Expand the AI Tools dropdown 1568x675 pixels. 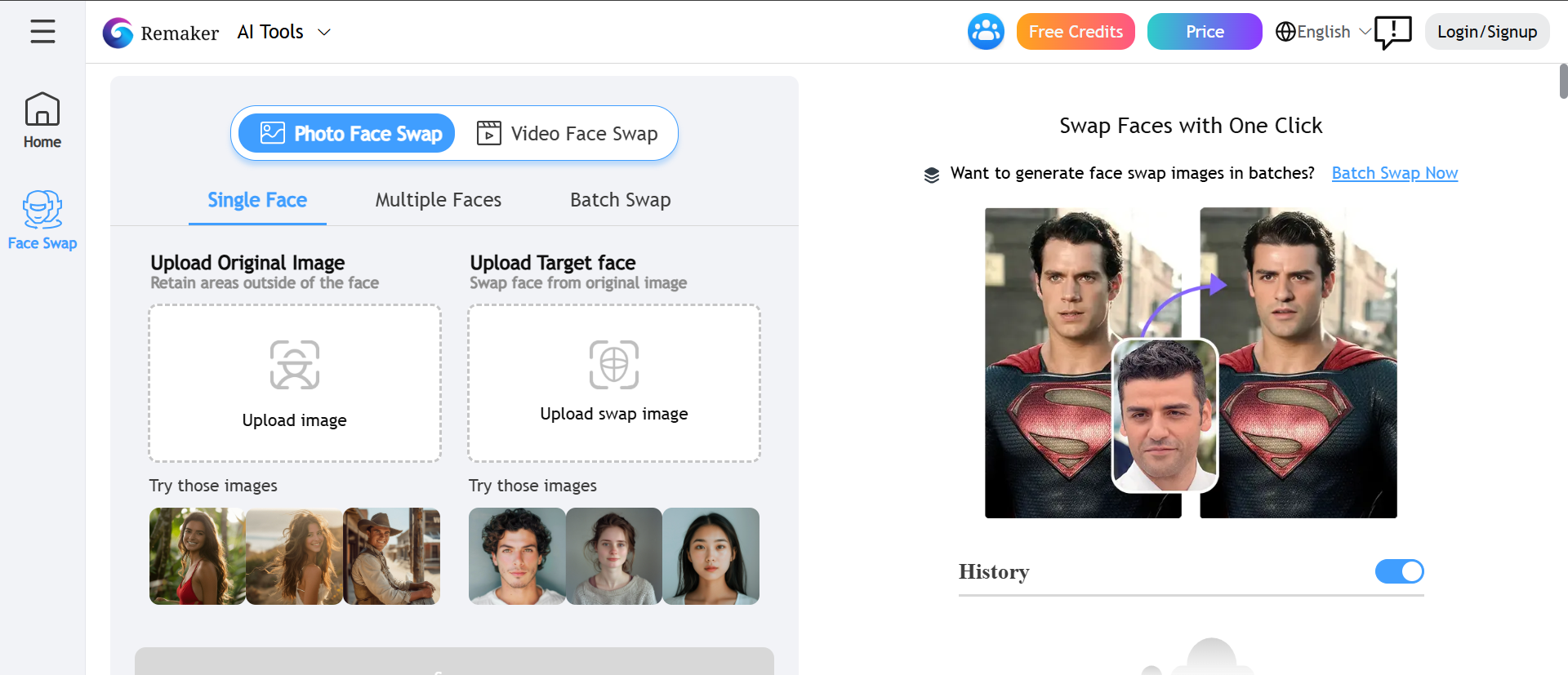(283, 32)
